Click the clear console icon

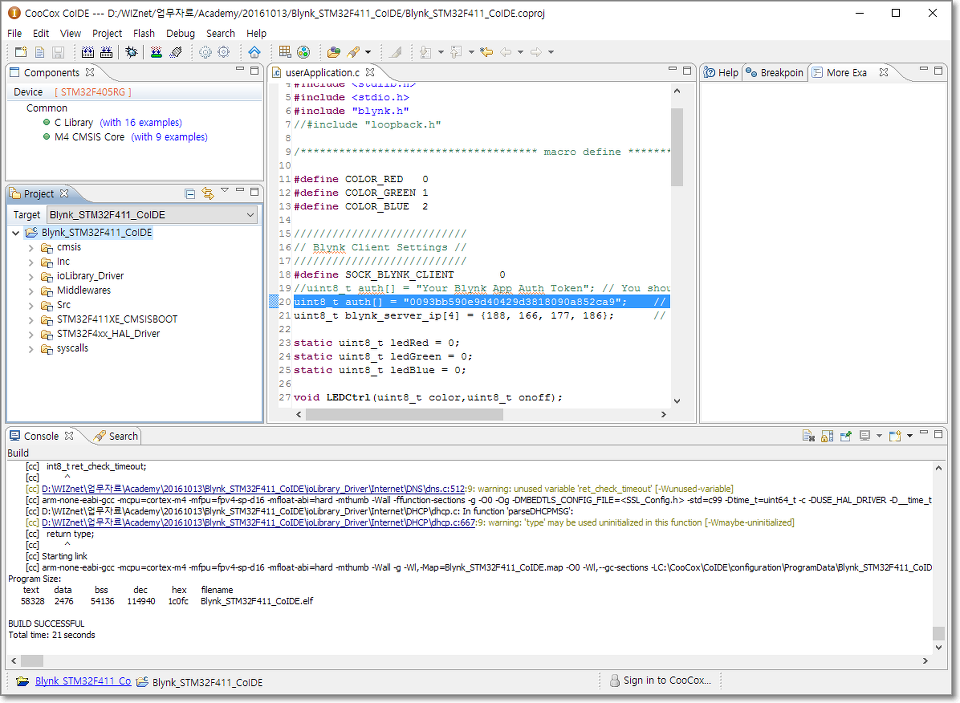pos(808,435)
